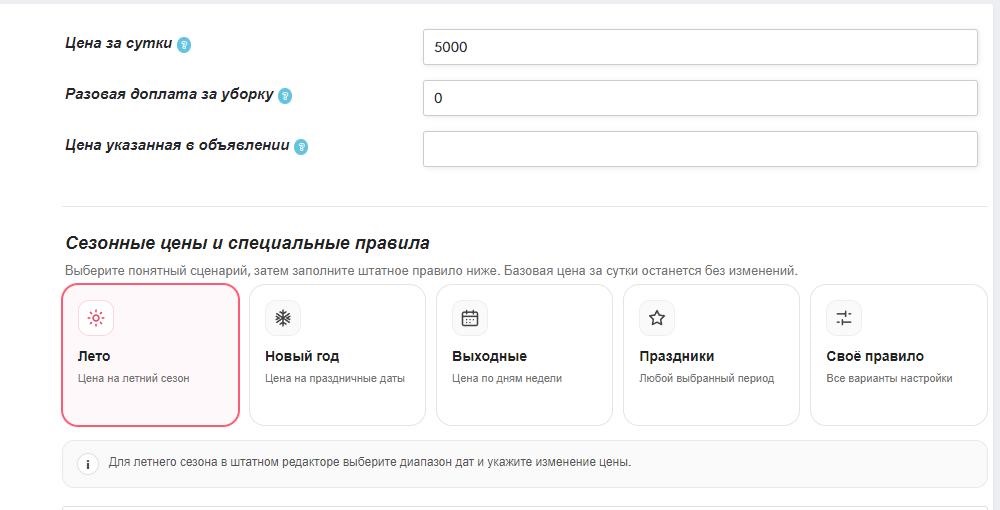Click the hint text Для летнего сезона
The width and height of the screenshot is (1000, 510).
(370, 462)
